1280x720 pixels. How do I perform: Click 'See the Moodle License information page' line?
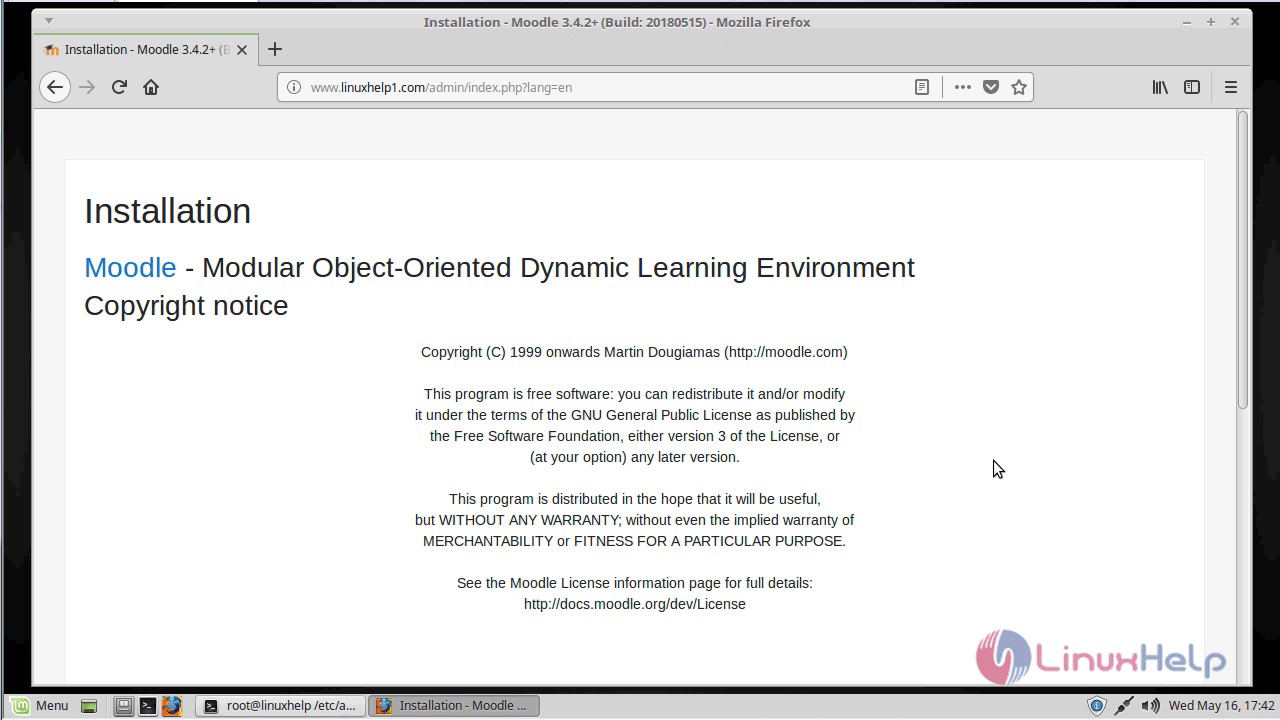[635, 583]
